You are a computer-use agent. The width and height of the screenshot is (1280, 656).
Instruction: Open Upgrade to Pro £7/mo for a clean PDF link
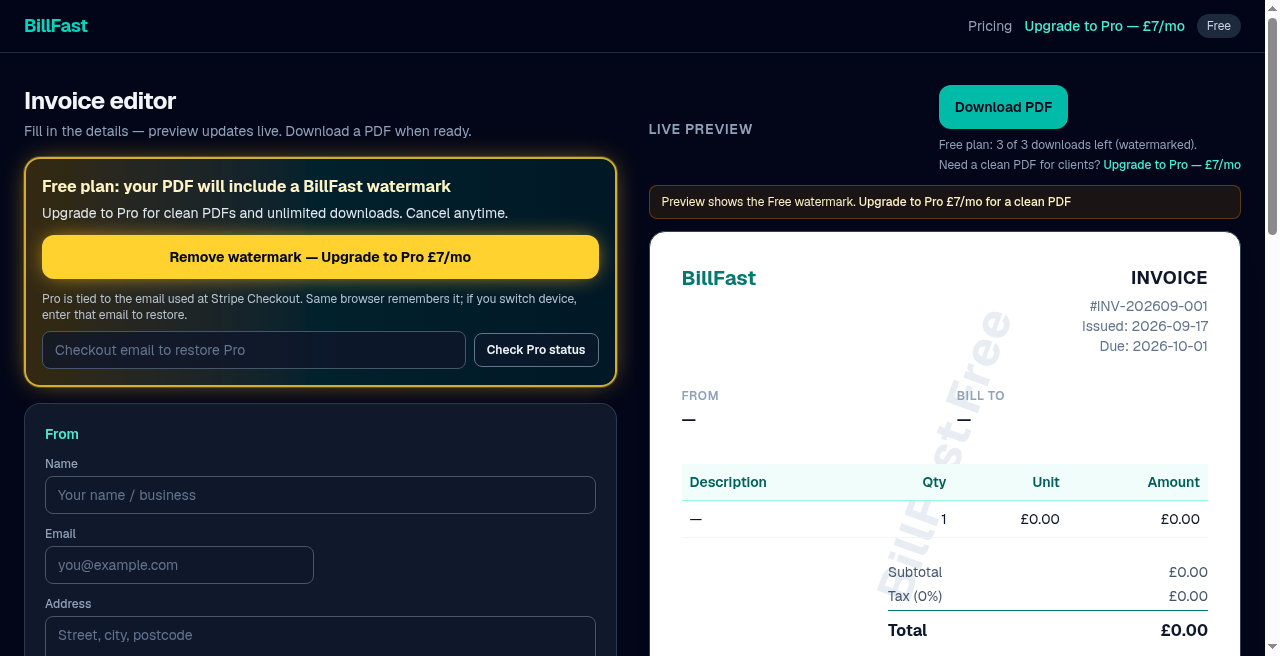[x=965, y=202]
